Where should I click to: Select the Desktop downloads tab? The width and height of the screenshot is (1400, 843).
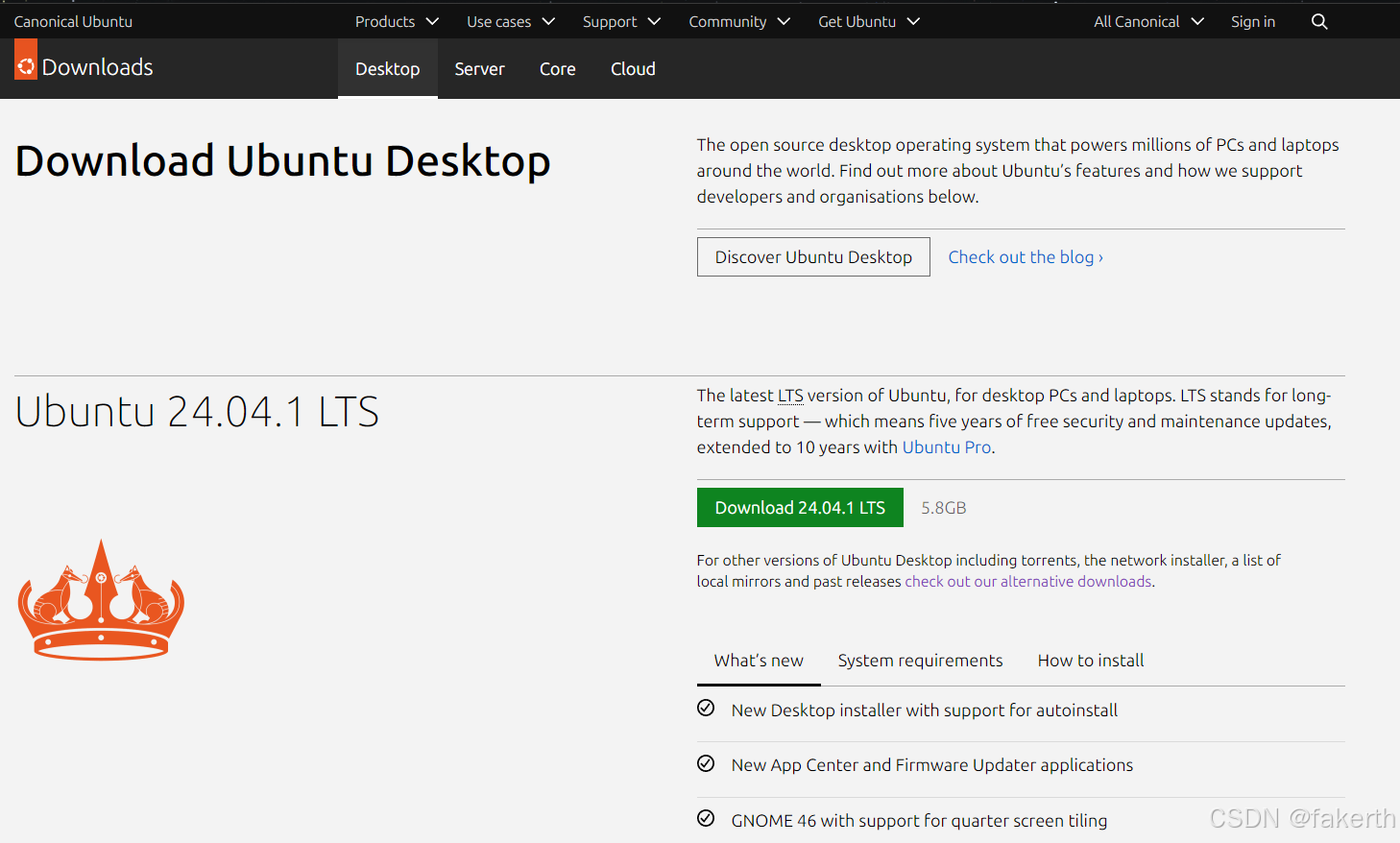pos(388,69)
